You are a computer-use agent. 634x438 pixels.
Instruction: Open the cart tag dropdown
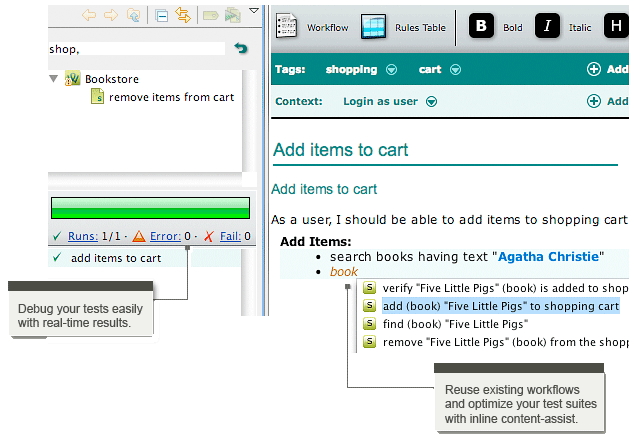[x=456, y=70]
